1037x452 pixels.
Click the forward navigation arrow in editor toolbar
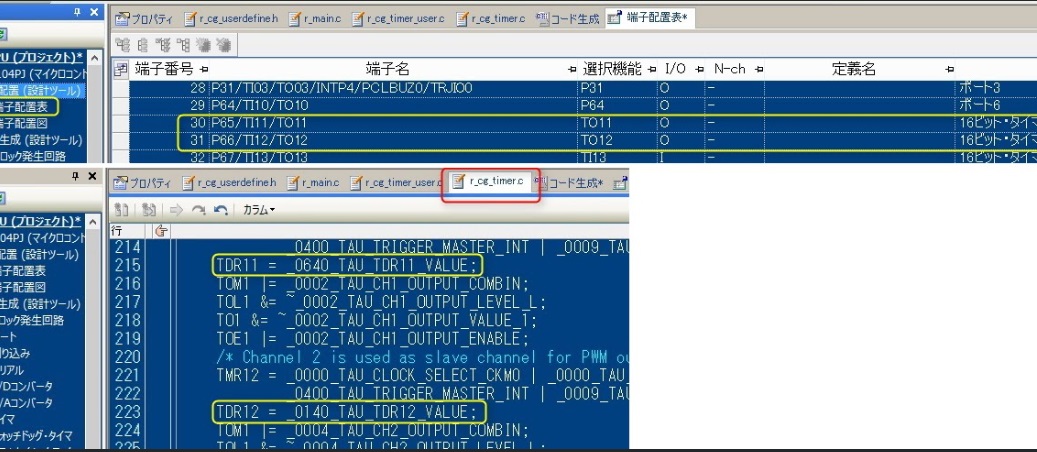point(177,210)
